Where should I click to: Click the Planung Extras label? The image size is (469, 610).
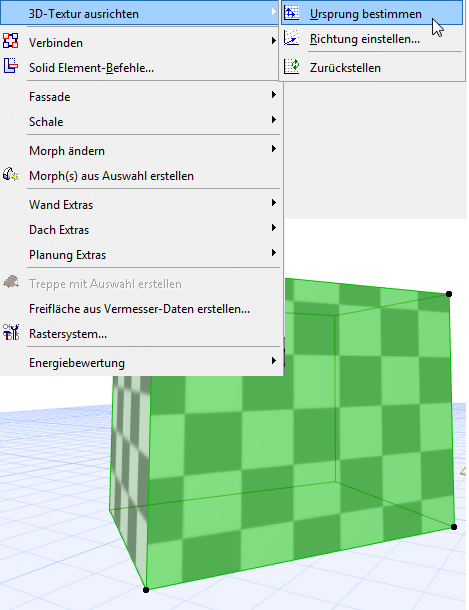[67, 255]
